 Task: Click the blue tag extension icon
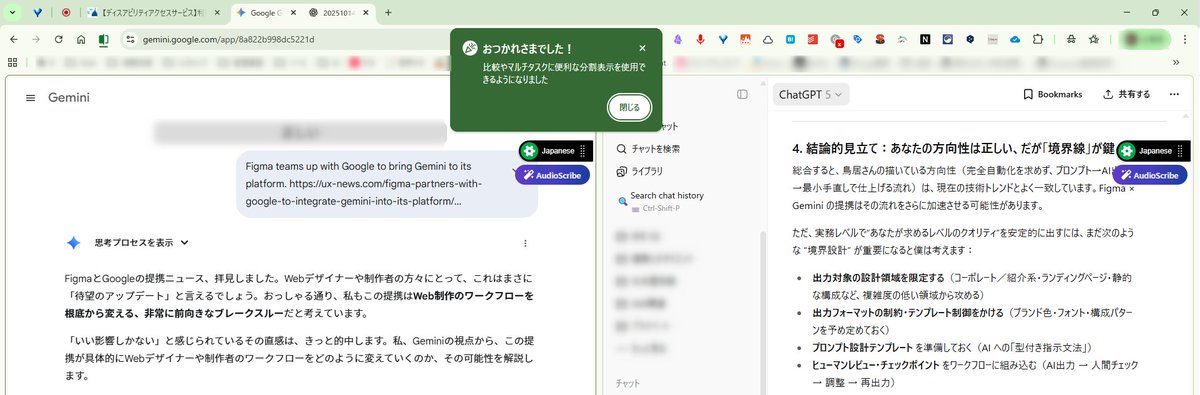[858, 39]
